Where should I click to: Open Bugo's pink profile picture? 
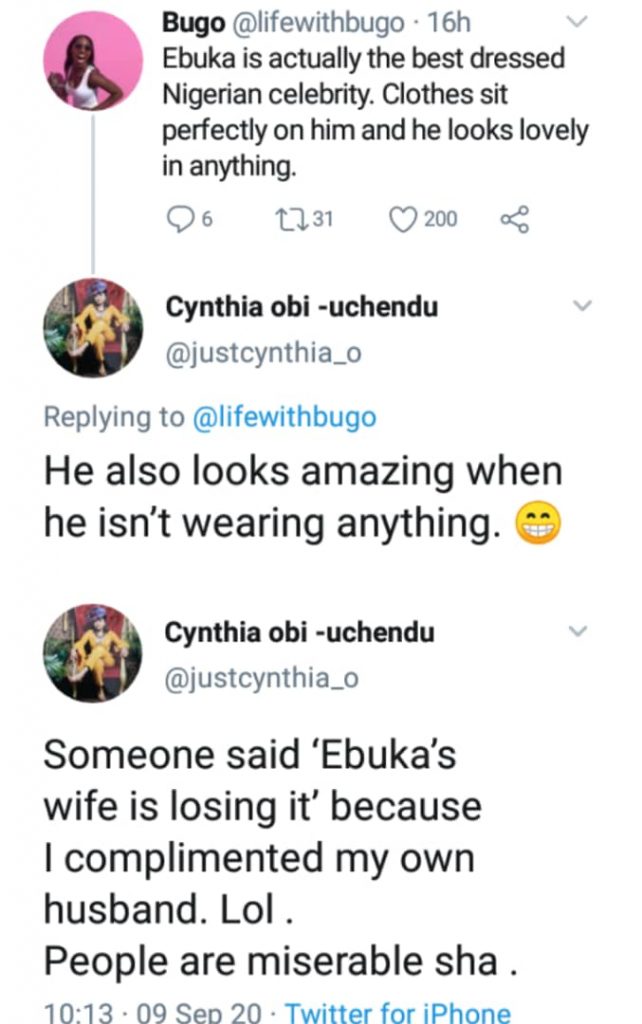point(93,61)
